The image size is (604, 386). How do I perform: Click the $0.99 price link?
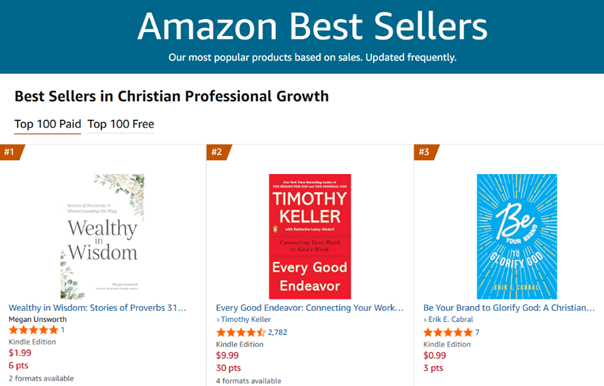coord(435,356)
